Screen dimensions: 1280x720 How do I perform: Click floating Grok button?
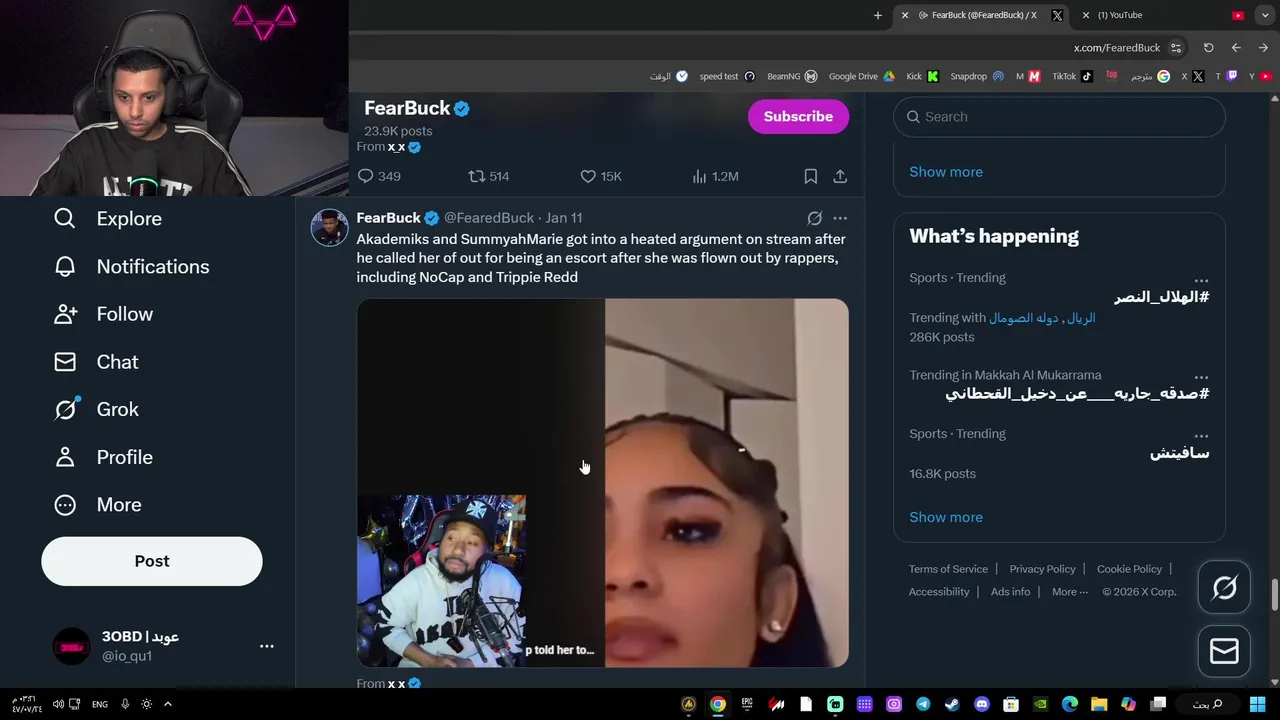[x=1224, y=588]
